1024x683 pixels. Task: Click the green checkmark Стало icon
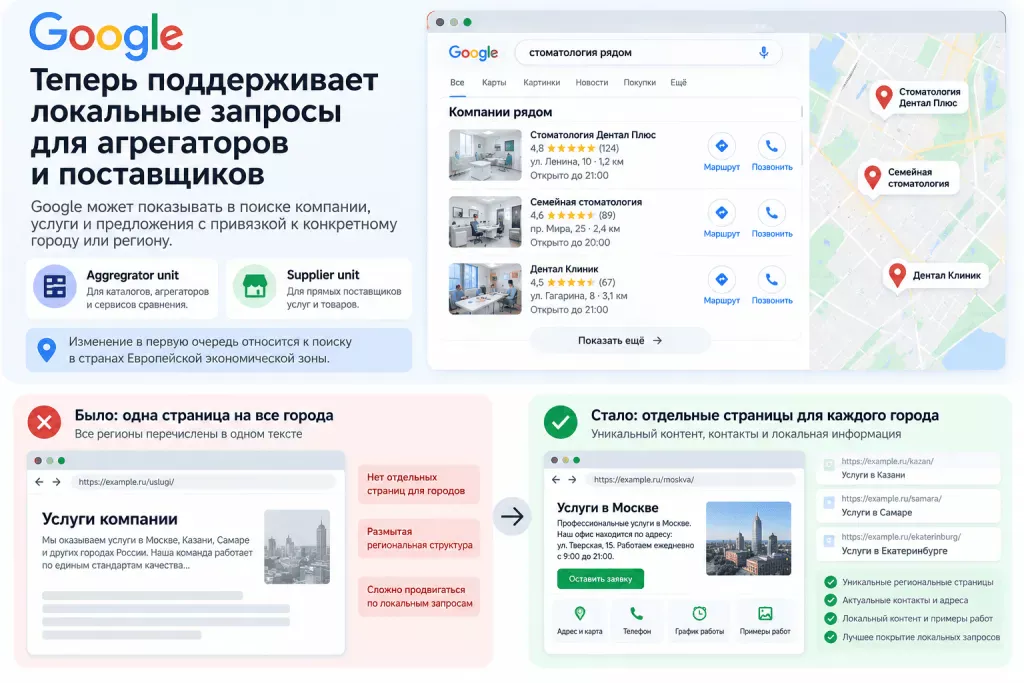pyautogui.click(x=560, y=422)
